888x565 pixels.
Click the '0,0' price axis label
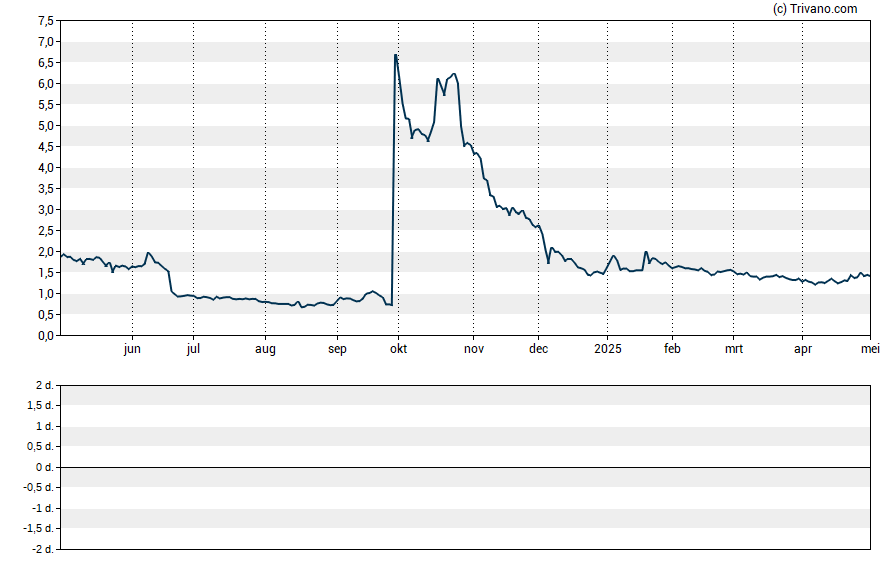click(x=46, y=336)
